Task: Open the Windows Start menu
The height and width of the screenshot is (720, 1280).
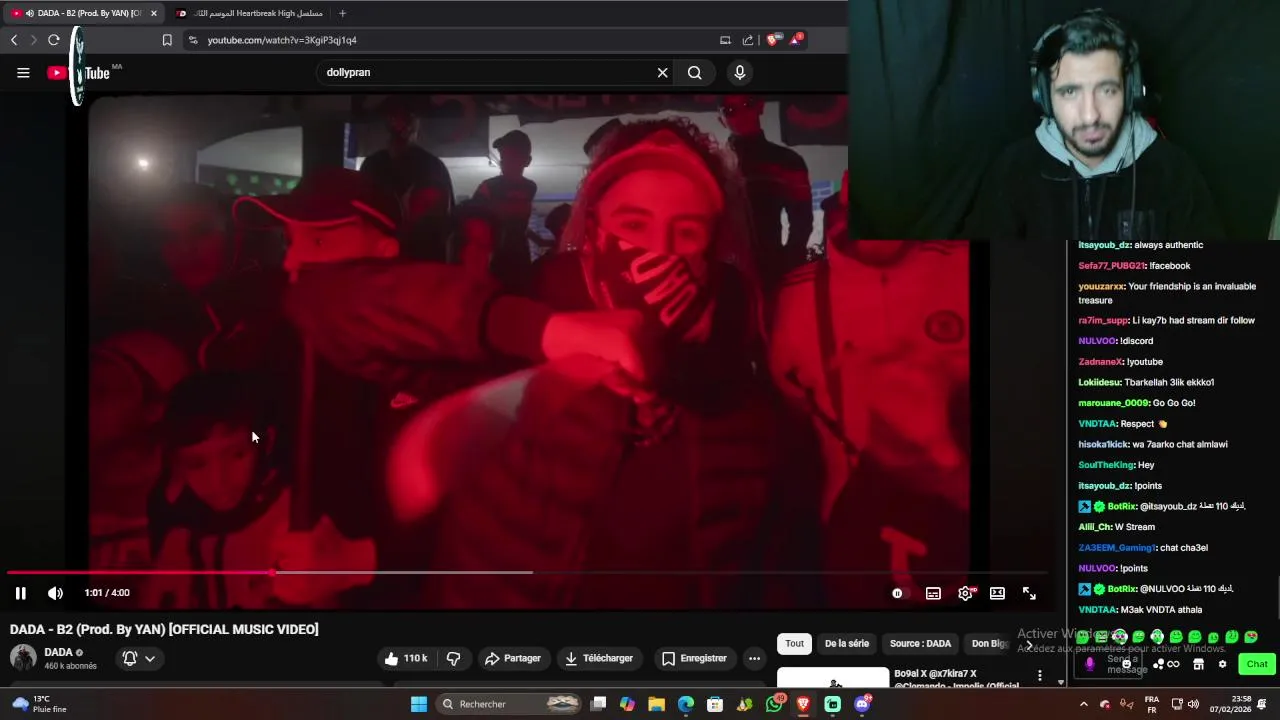Action: coord(419,704)
